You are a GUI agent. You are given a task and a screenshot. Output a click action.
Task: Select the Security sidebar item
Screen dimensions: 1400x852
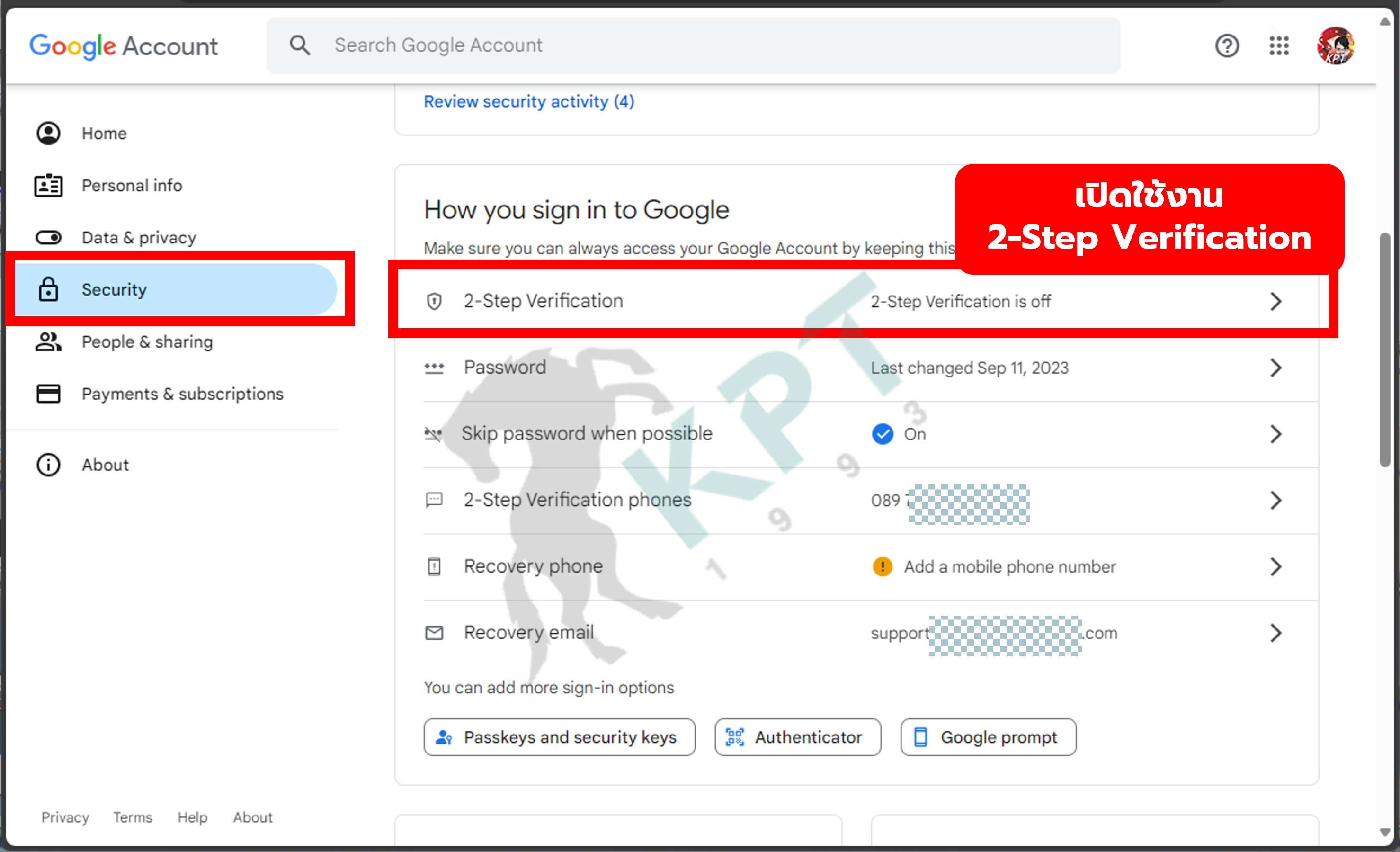click(x=176, y=289)
